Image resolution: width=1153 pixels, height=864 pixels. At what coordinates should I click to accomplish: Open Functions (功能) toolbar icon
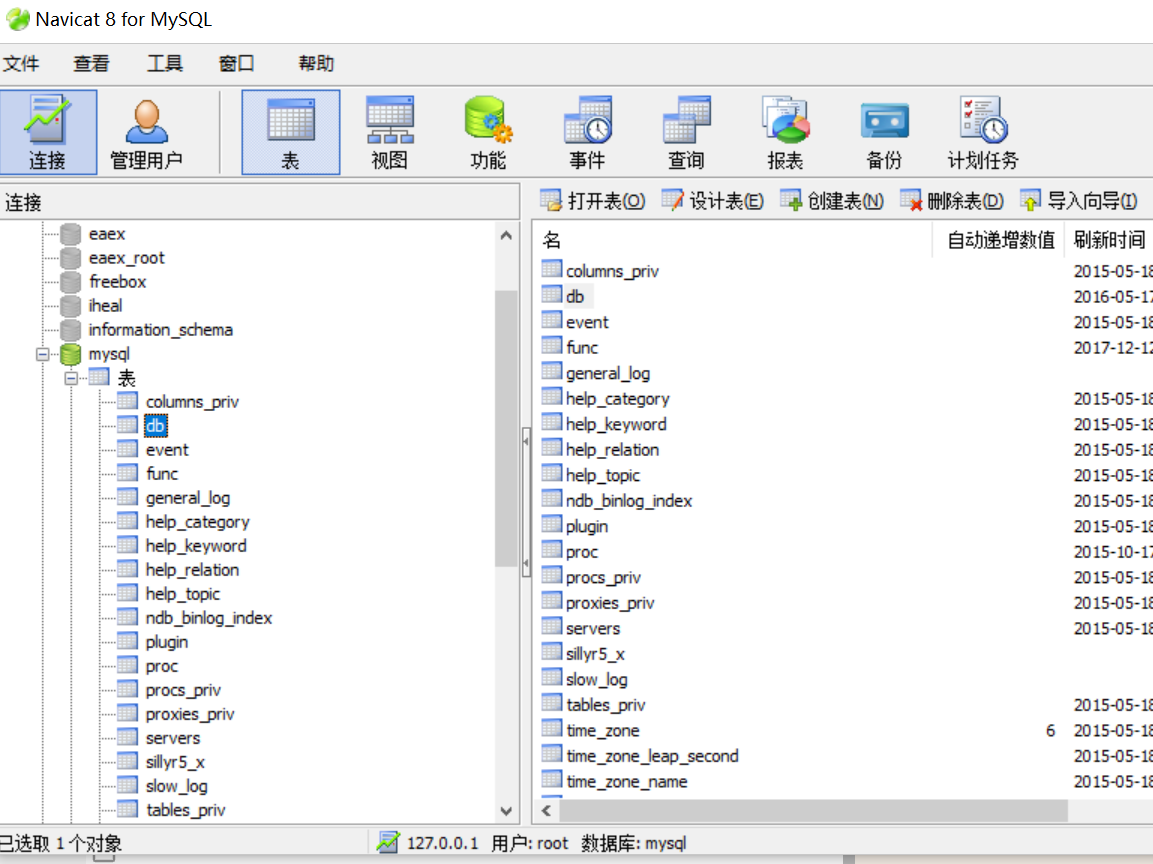pyautogui.click(x=488, y=132)
